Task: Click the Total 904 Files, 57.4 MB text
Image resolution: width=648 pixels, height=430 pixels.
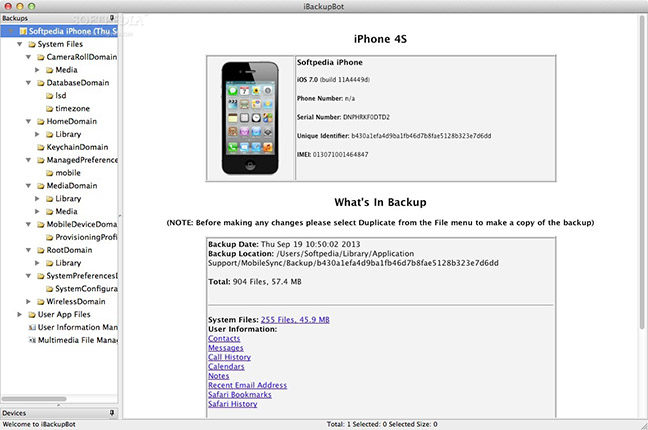Action: tap(255, 282)
